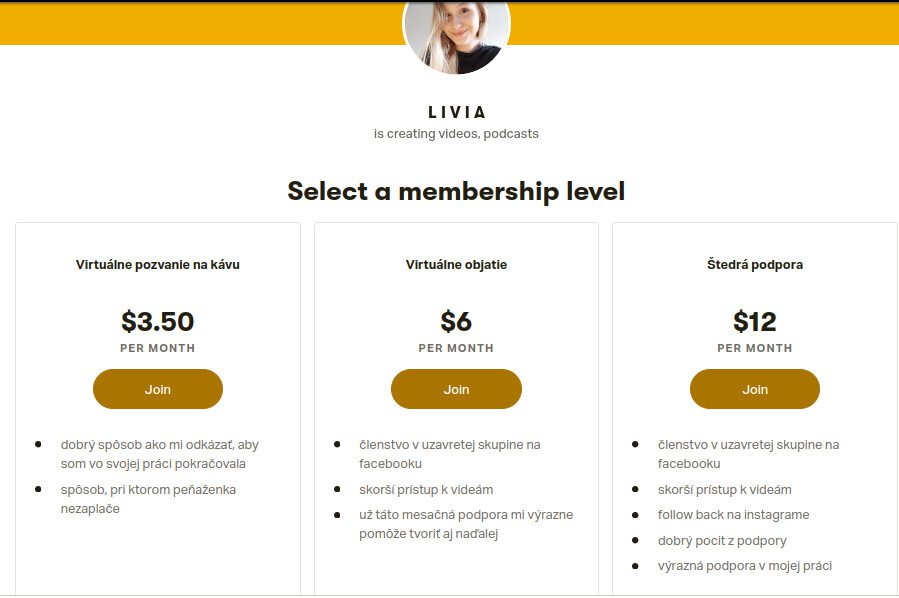Click the LIVIA creator name
The width and height of the screenshot is (899, 598).
[456, 112]
